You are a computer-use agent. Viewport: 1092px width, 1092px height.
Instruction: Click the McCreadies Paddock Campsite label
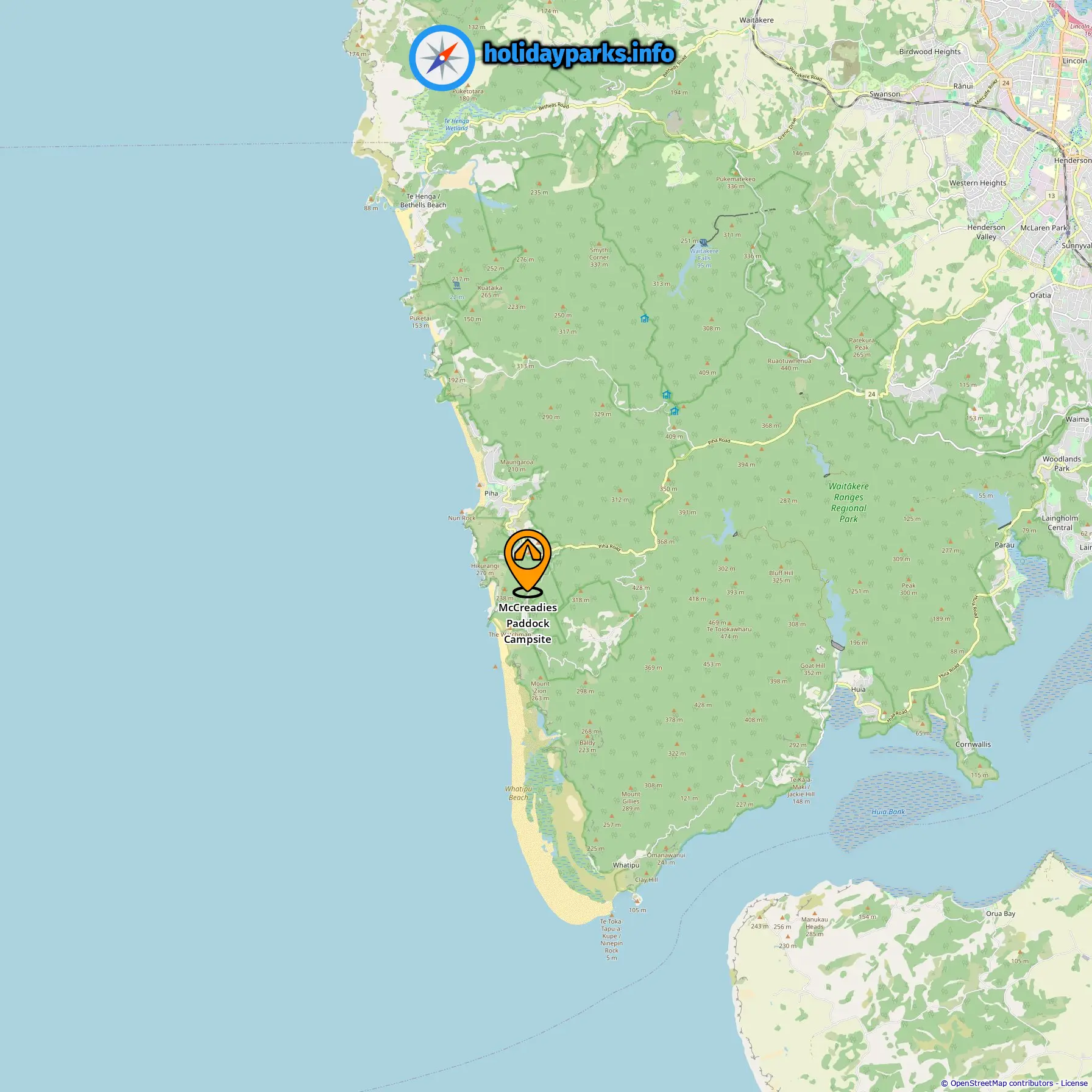[x=528, y=623]
